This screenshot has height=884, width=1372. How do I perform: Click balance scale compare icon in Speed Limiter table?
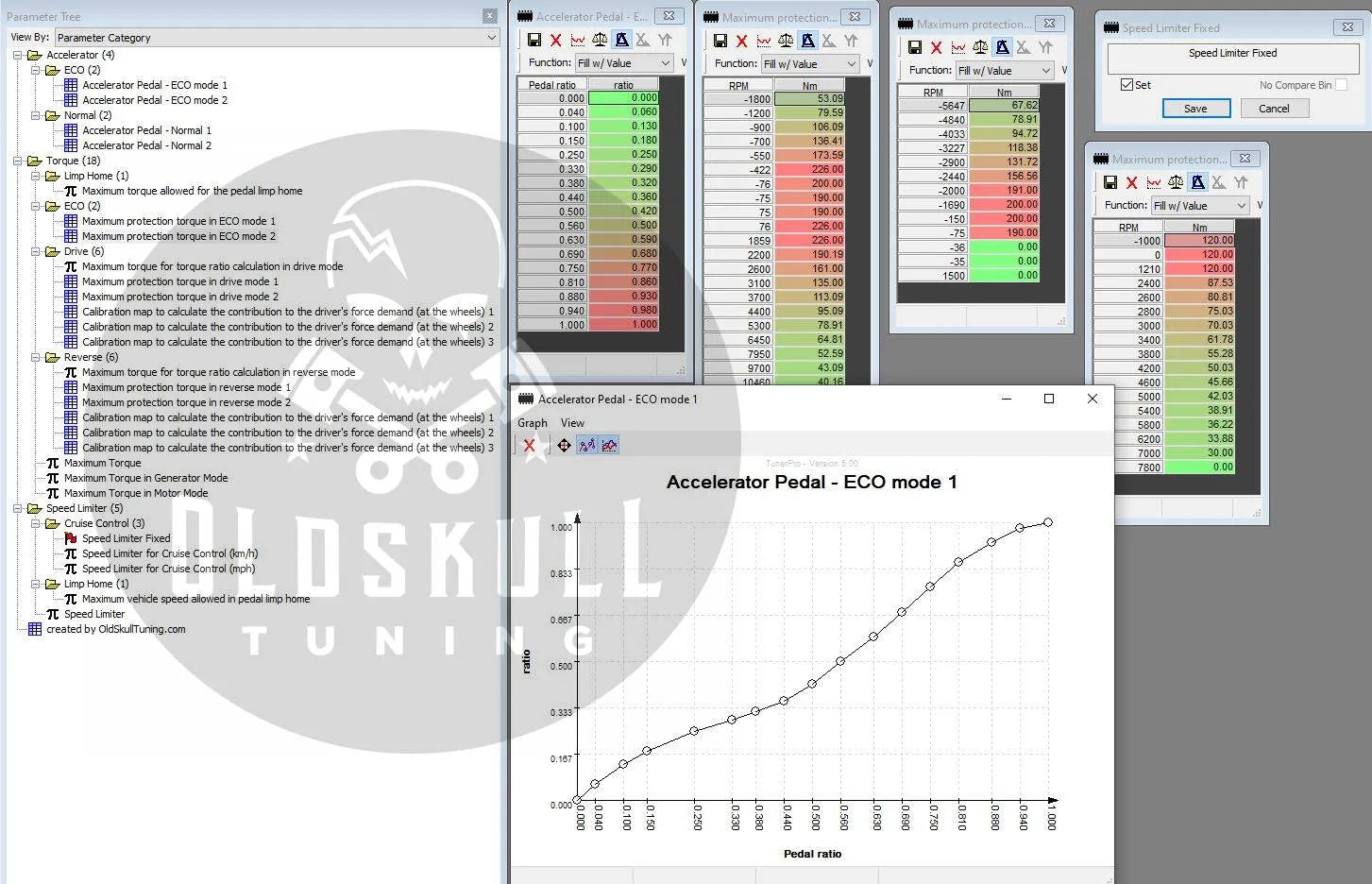(x=1176, y=182)
